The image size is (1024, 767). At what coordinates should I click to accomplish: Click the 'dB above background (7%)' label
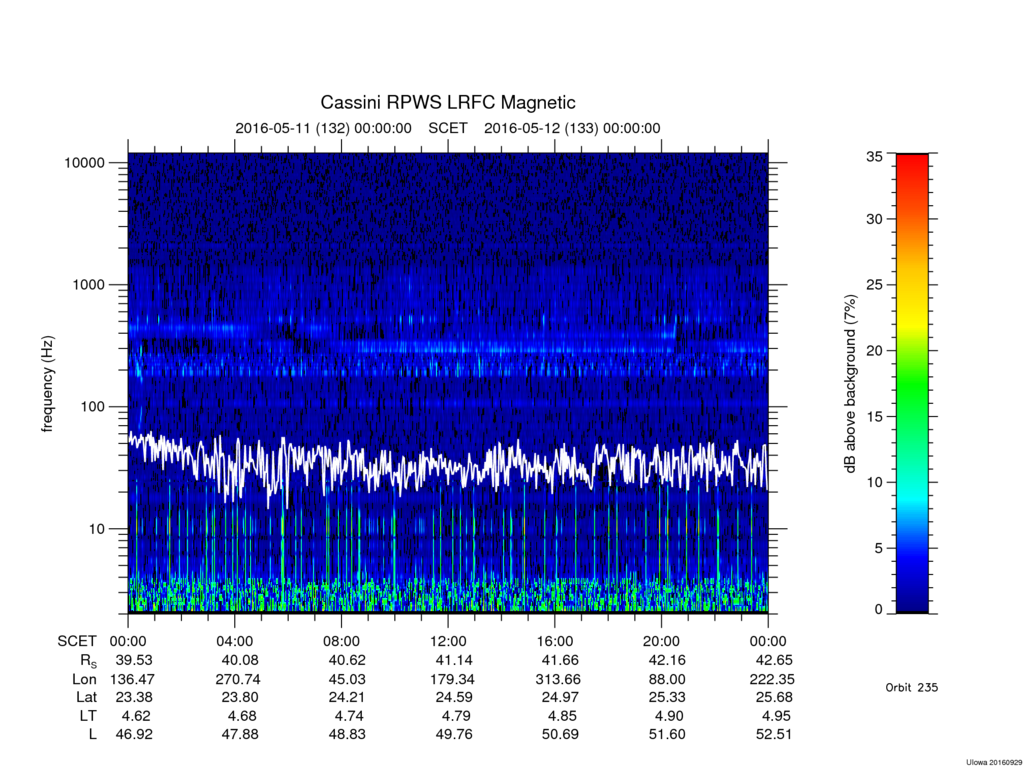click(850, 384)
